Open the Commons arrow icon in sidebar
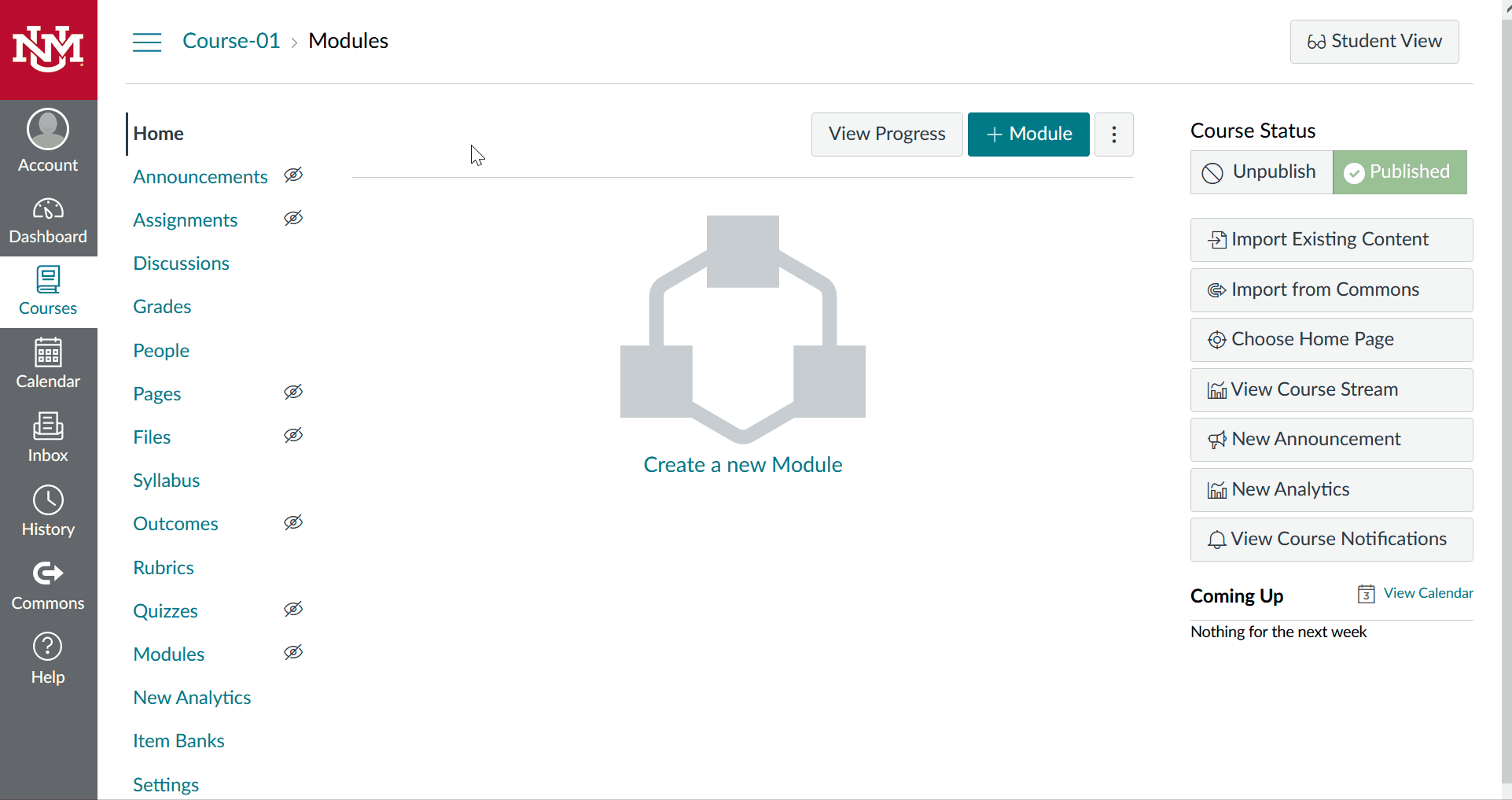Image resolution: width=1512 pixels, height=800 pixels. [x=48, y=573]
